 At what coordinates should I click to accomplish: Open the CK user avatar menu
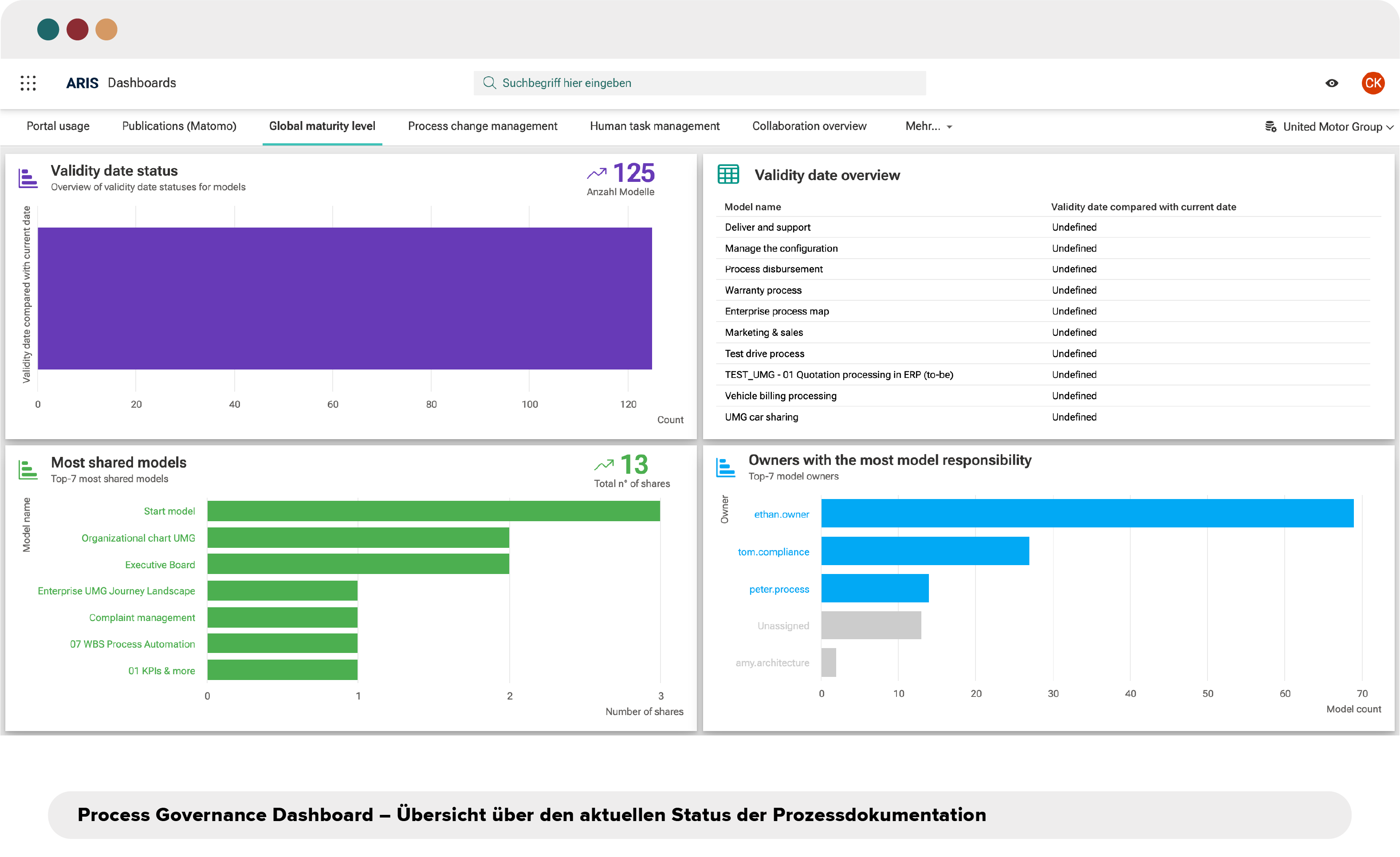click(x=1373, y=83)
